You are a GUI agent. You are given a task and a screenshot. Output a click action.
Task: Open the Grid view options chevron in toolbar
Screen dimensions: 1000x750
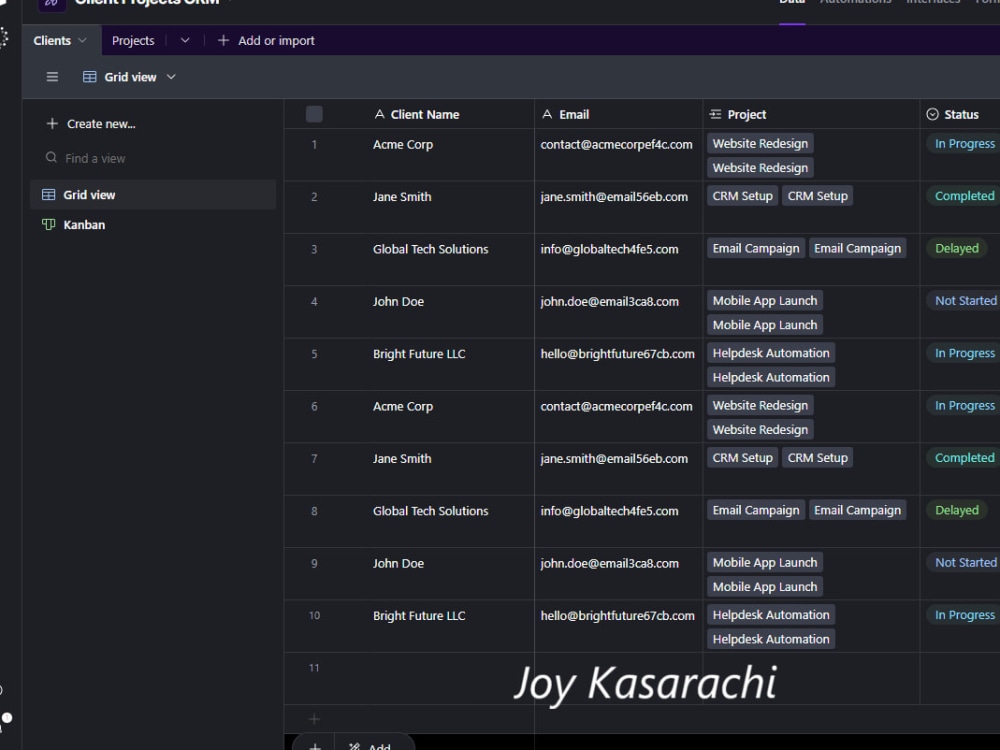point(171,77)
